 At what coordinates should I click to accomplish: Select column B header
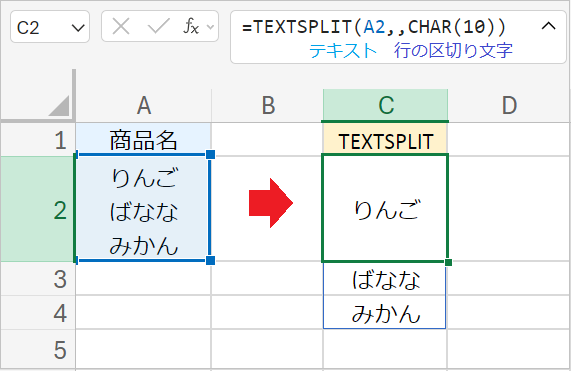point(267,105)
